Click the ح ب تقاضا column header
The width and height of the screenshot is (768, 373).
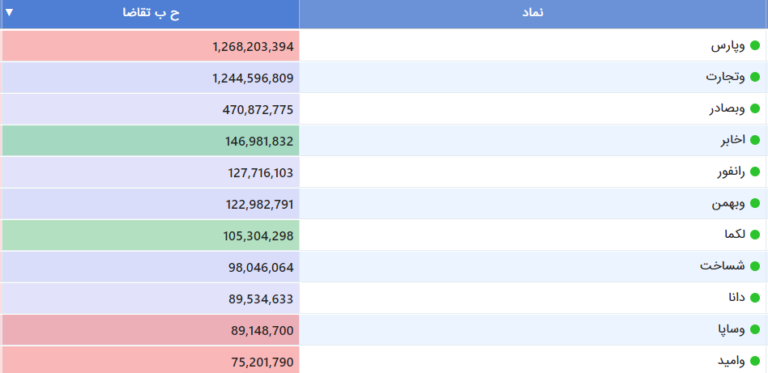[x=150, y=14]
